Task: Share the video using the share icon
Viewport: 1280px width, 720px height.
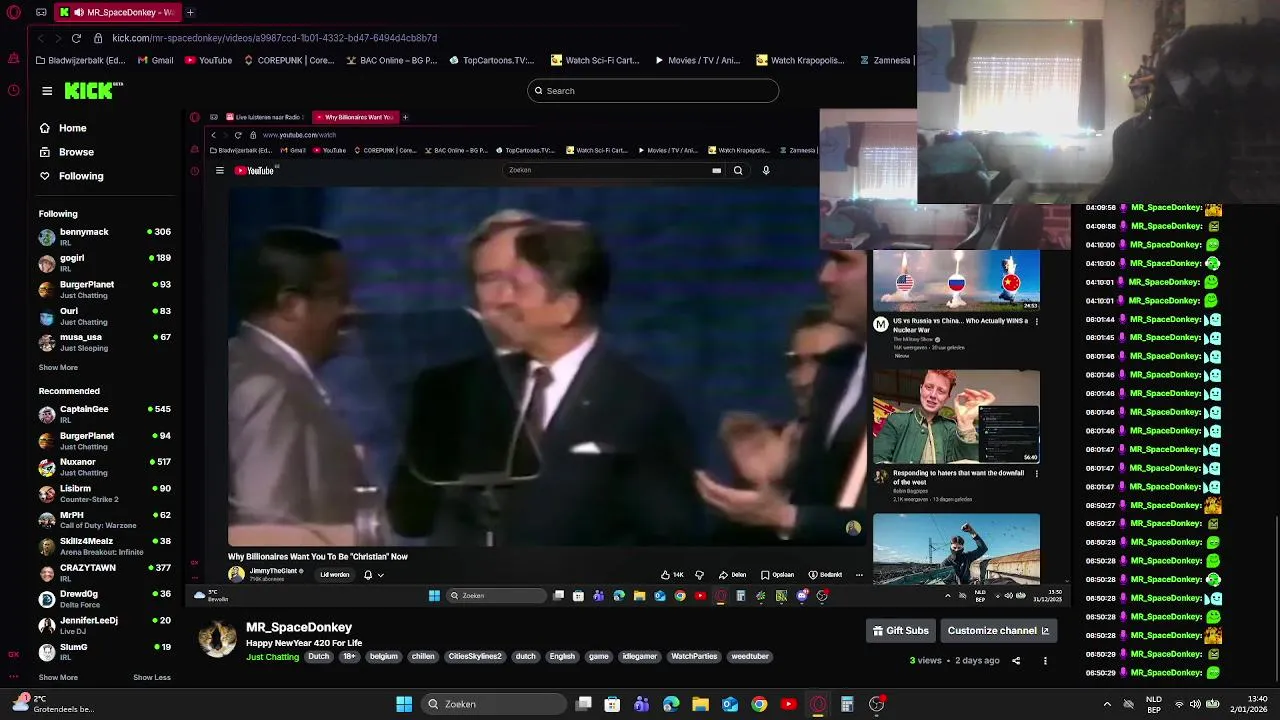Action: 1016,661
